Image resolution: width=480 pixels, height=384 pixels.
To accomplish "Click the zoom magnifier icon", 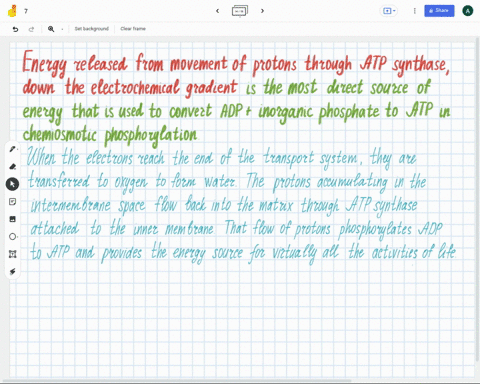I will (51, 29).
